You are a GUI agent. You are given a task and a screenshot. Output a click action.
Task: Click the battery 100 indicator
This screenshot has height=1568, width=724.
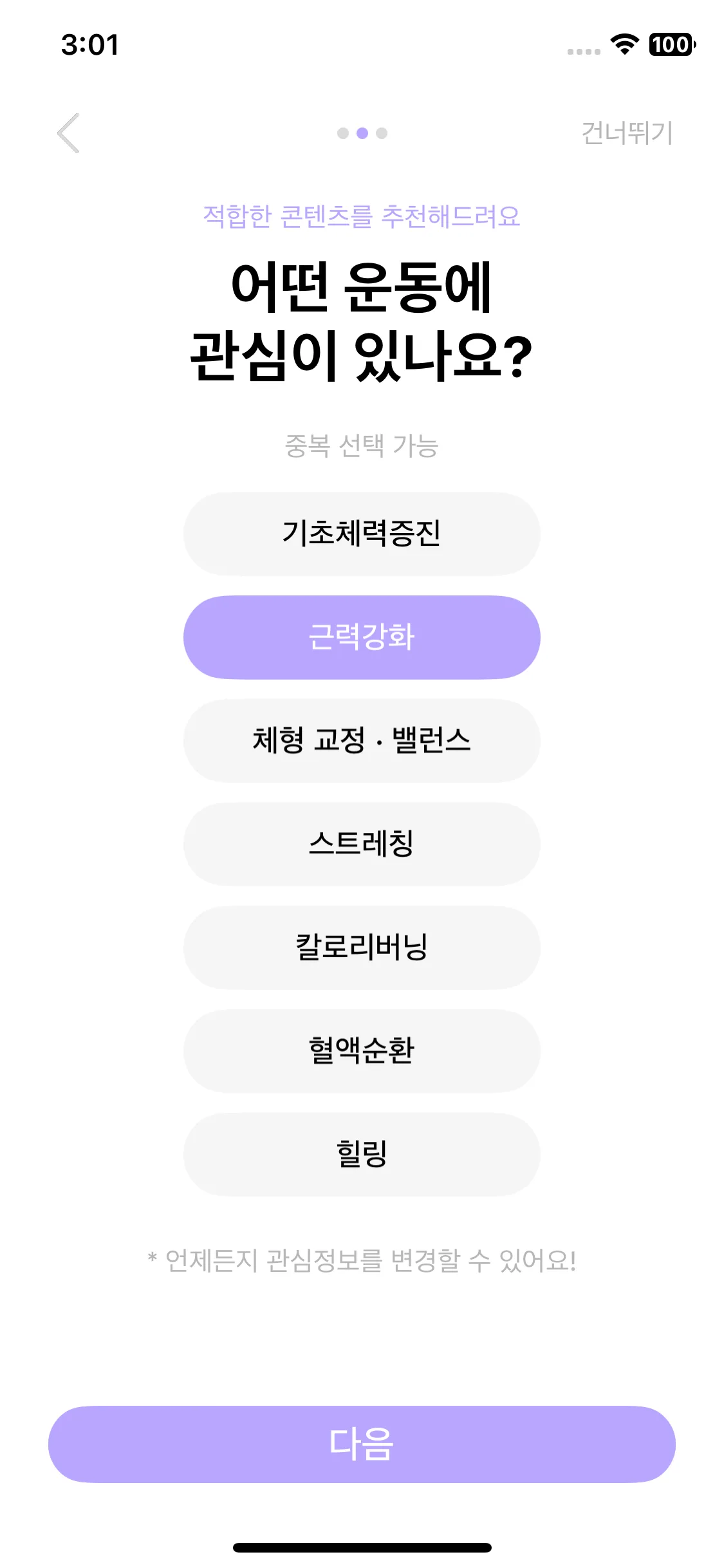coord(673,44)
